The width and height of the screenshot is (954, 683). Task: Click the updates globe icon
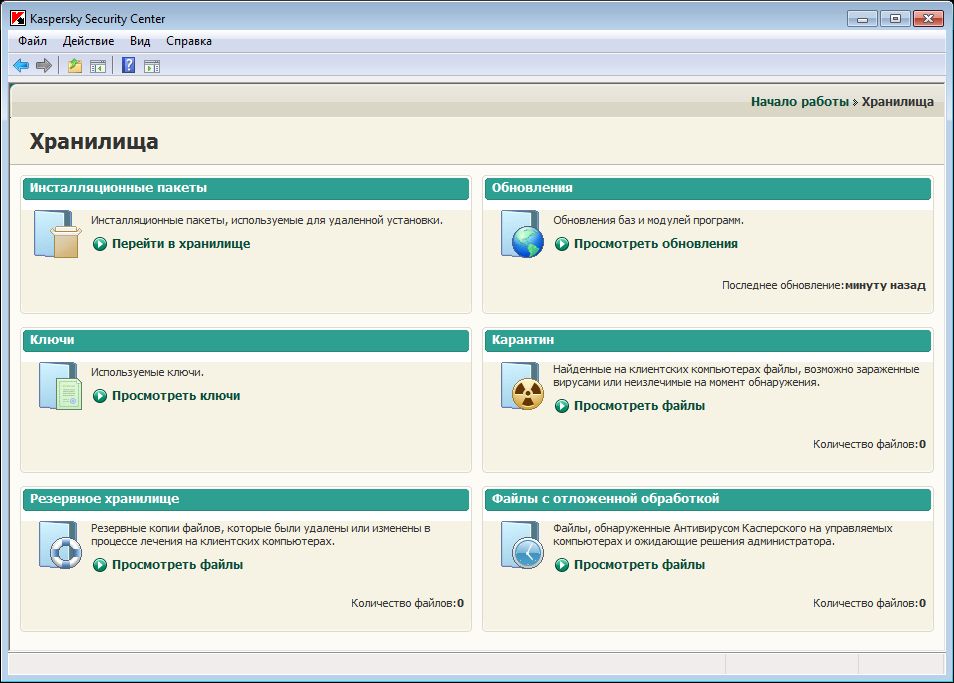[523, 234]
